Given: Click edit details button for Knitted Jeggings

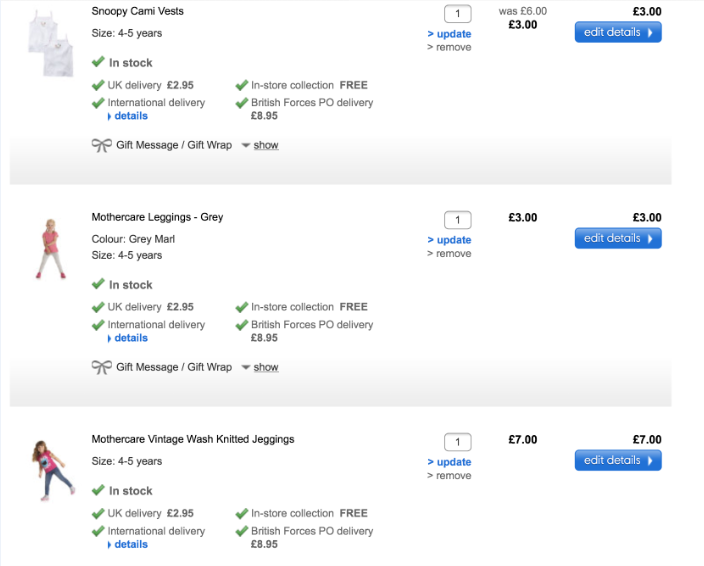Looking at the screenshot, I should click(617, 460).
